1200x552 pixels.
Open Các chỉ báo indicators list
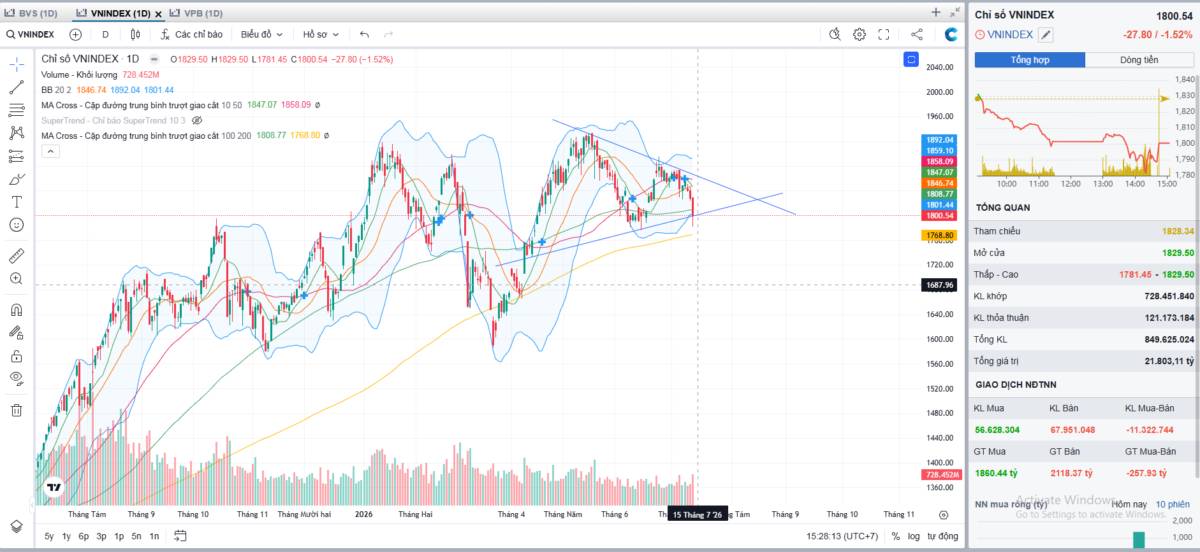(189, 34)
